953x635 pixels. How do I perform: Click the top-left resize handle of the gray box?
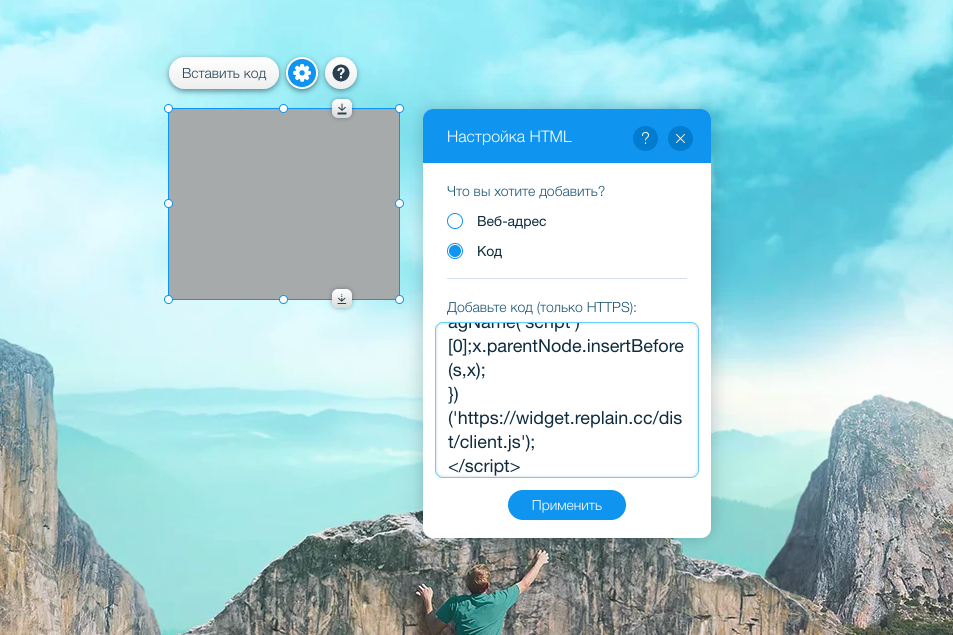(169, 109)
